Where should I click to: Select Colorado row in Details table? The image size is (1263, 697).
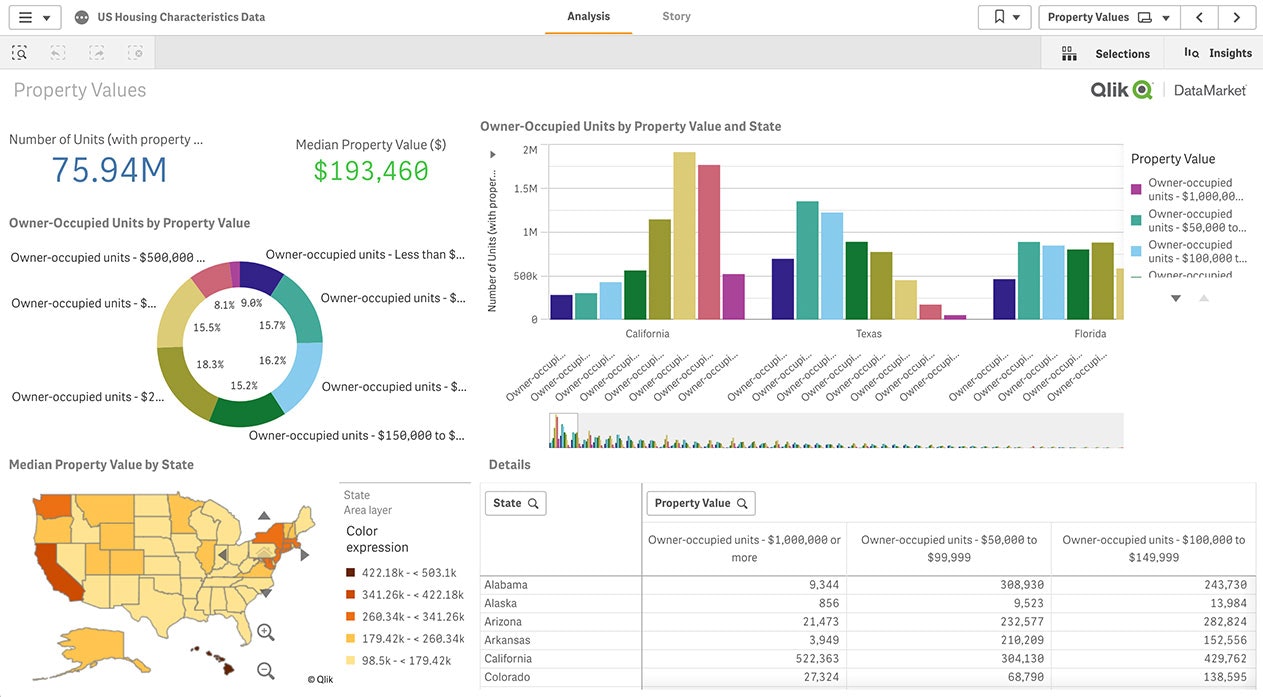coord(868,677)
